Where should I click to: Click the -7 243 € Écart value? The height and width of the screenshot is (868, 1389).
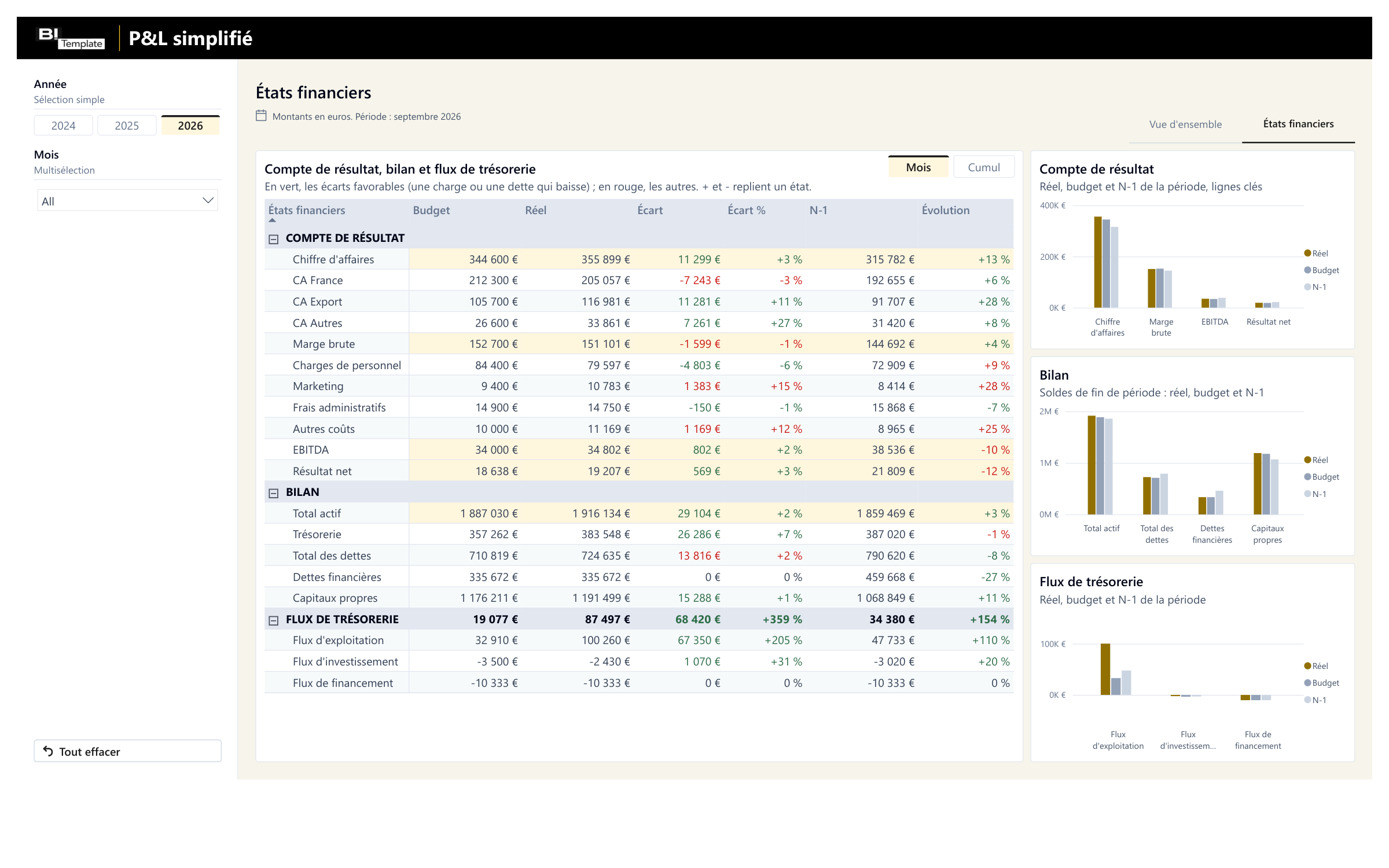pyautogui.click(x=700, y=280)
